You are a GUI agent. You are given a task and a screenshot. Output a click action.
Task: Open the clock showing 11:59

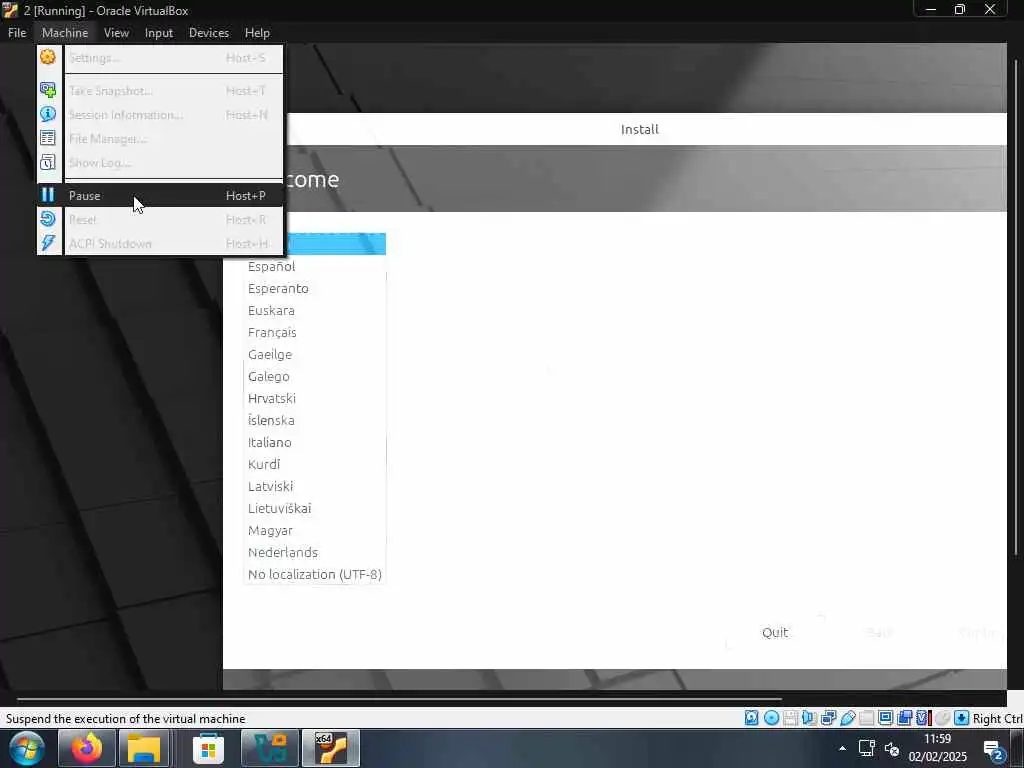(x=937, y=748)
